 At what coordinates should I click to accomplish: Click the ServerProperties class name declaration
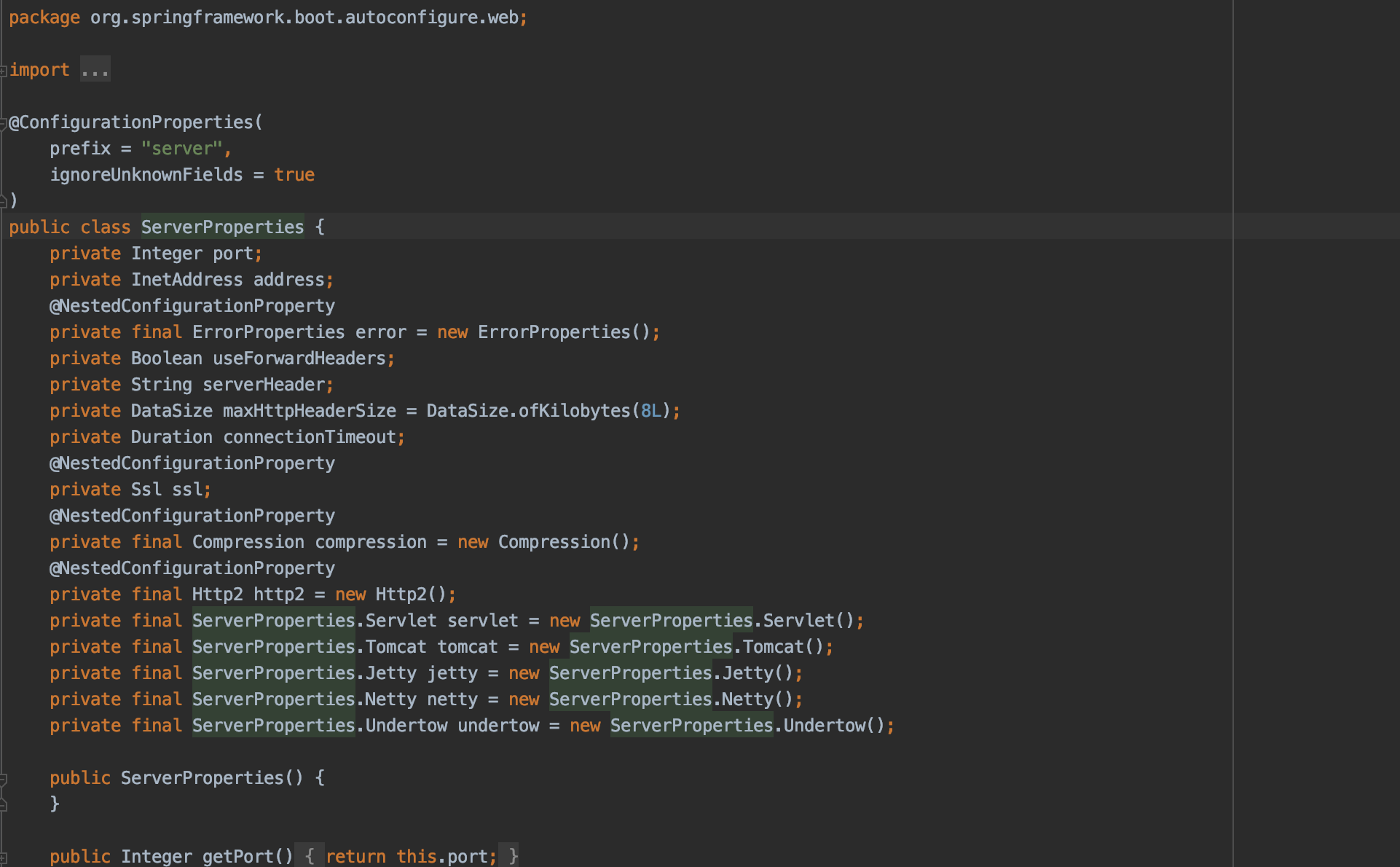pos(222,227)
